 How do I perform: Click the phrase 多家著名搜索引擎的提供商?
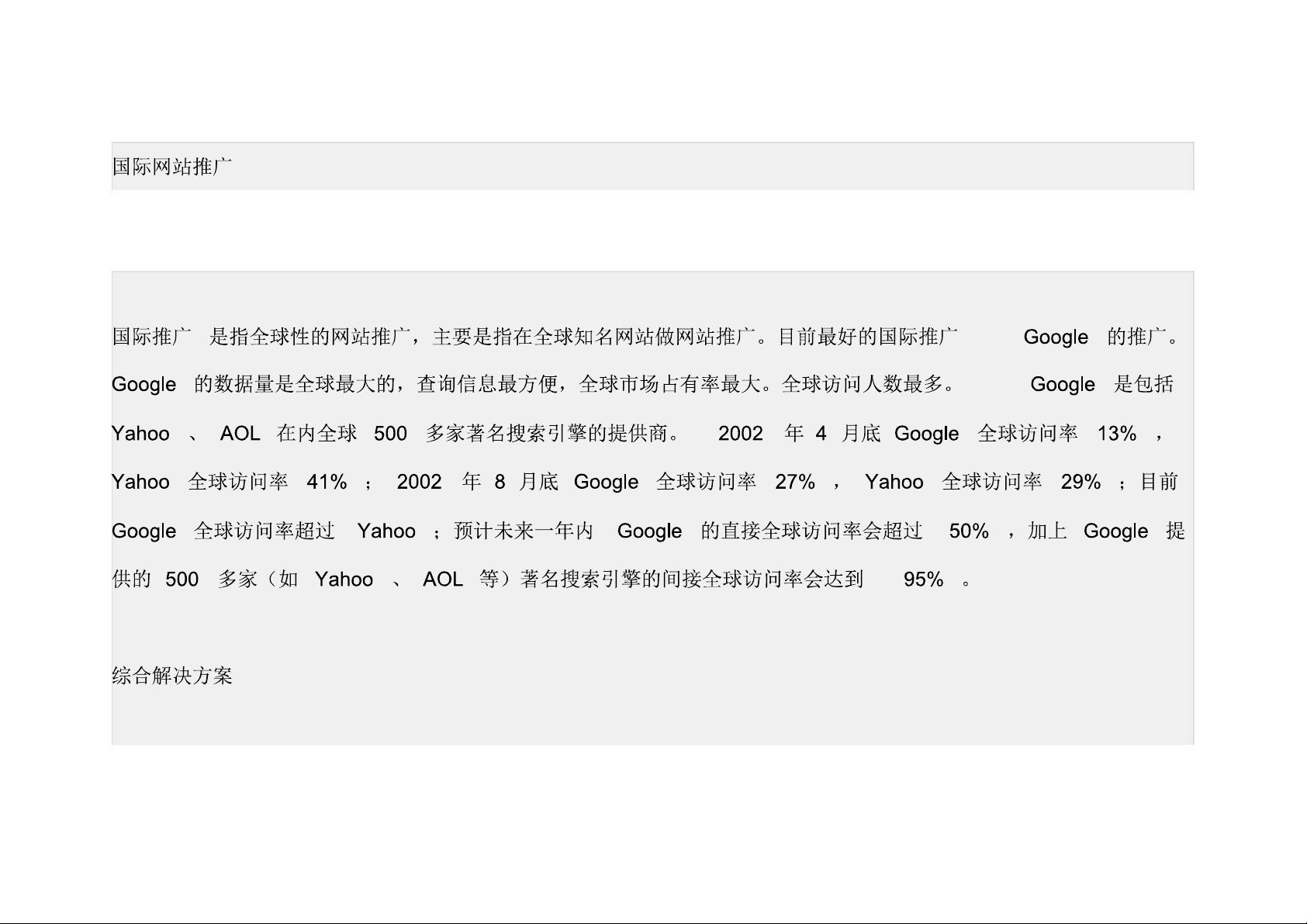pos(547,433)
